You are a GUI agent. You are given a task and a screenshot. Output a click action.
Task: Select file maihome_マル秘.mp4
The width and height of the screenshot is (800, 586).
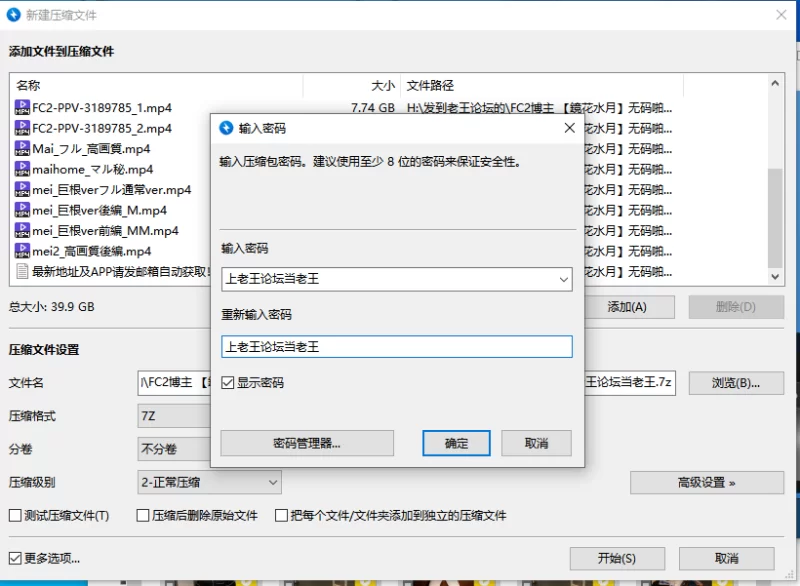click(92, 169)
